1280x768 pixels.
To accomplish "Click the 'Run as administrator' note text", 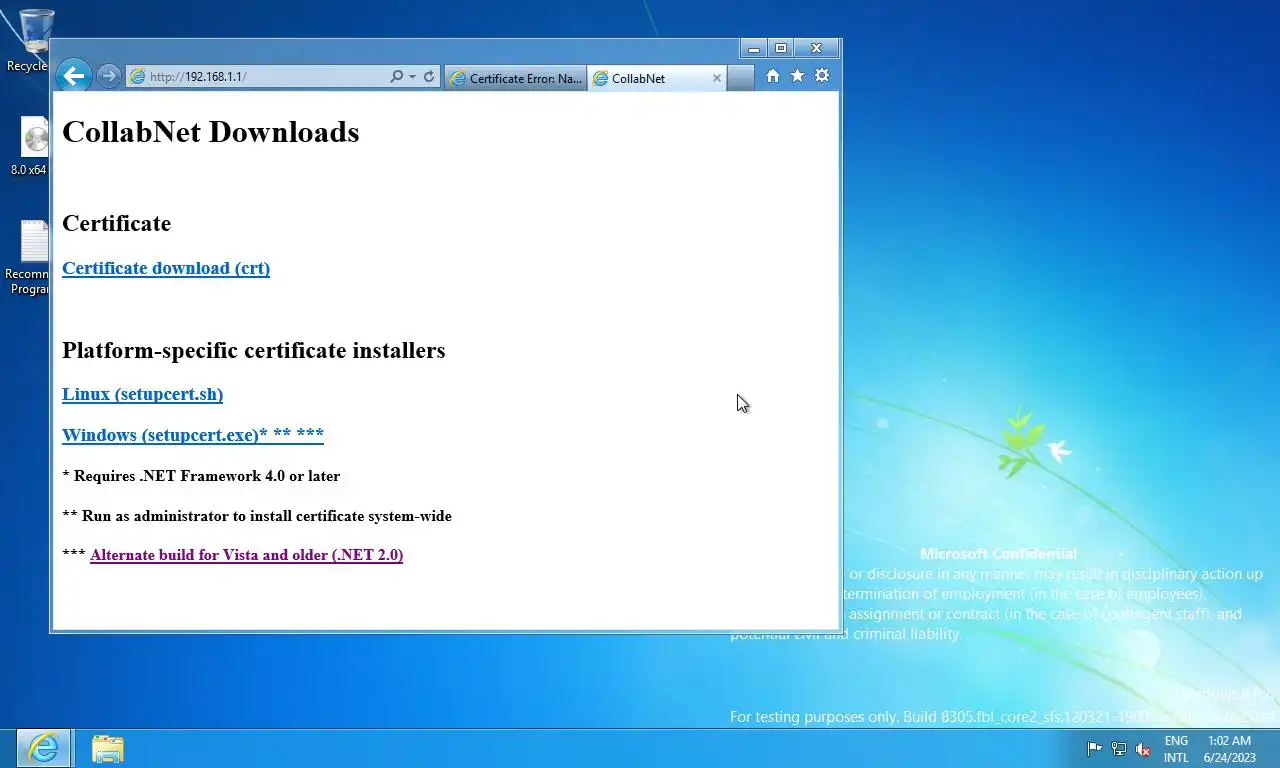I will point(257,516).
